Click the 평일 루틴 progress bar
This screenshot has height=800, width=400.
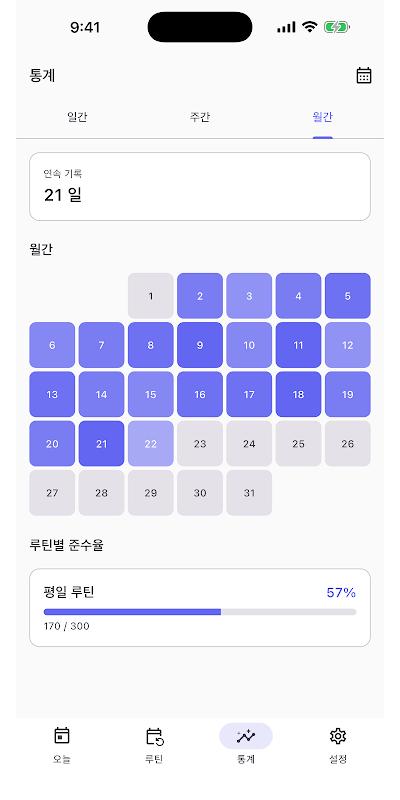[200, 612]
